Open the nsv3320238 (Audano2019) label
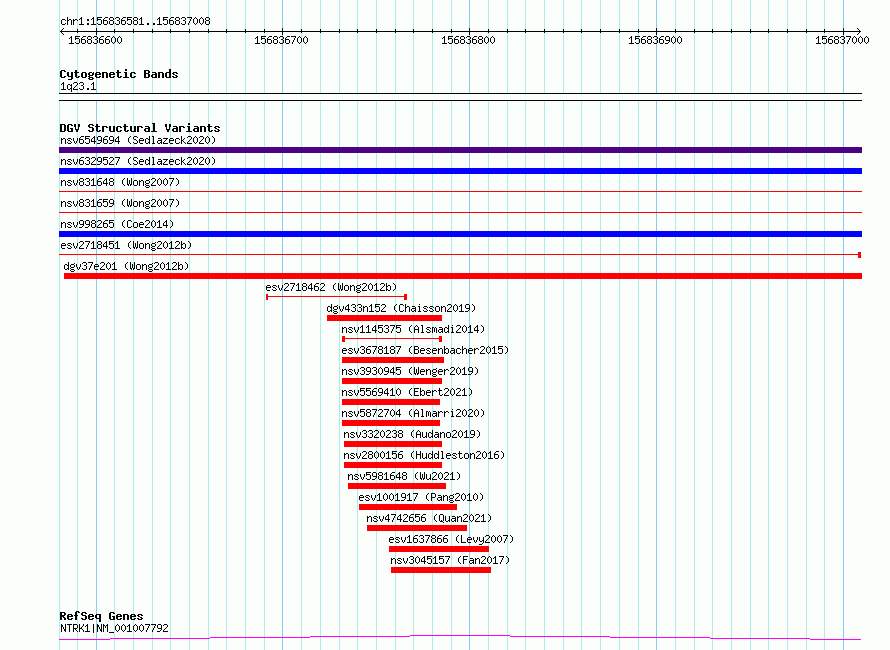890x650 pixels. 412,434
